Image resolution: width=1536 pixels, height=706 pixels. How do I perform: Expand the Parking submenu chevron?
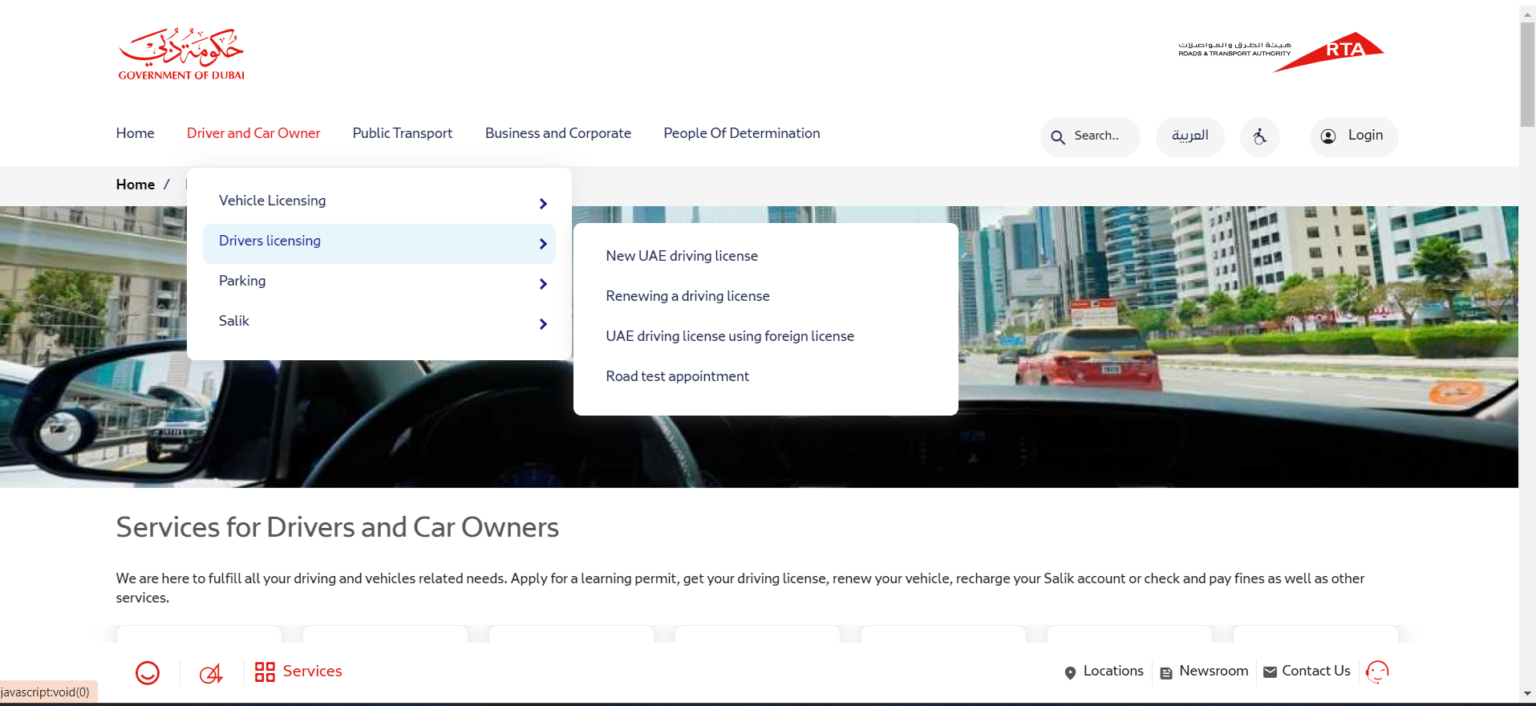tap(543, 283)
